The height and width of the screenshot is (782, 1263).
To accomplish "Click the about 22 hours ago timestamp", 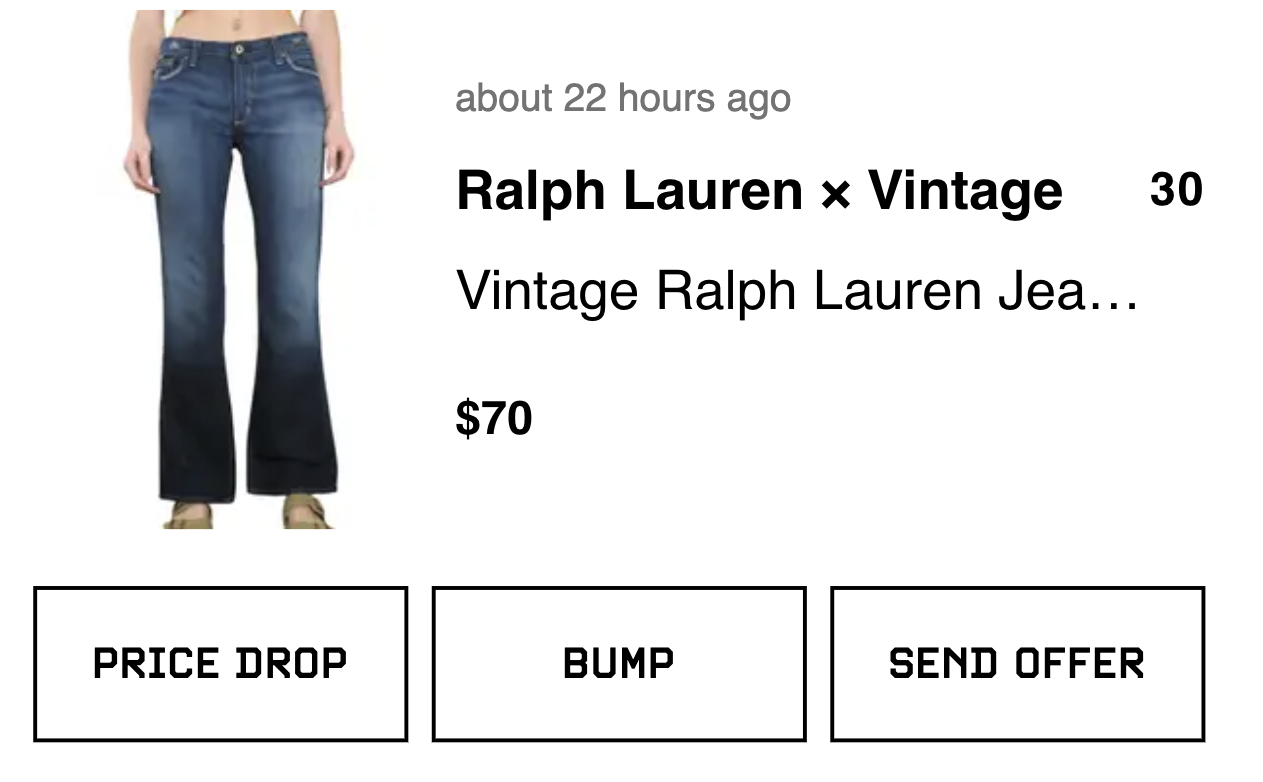I will point(623,99).
